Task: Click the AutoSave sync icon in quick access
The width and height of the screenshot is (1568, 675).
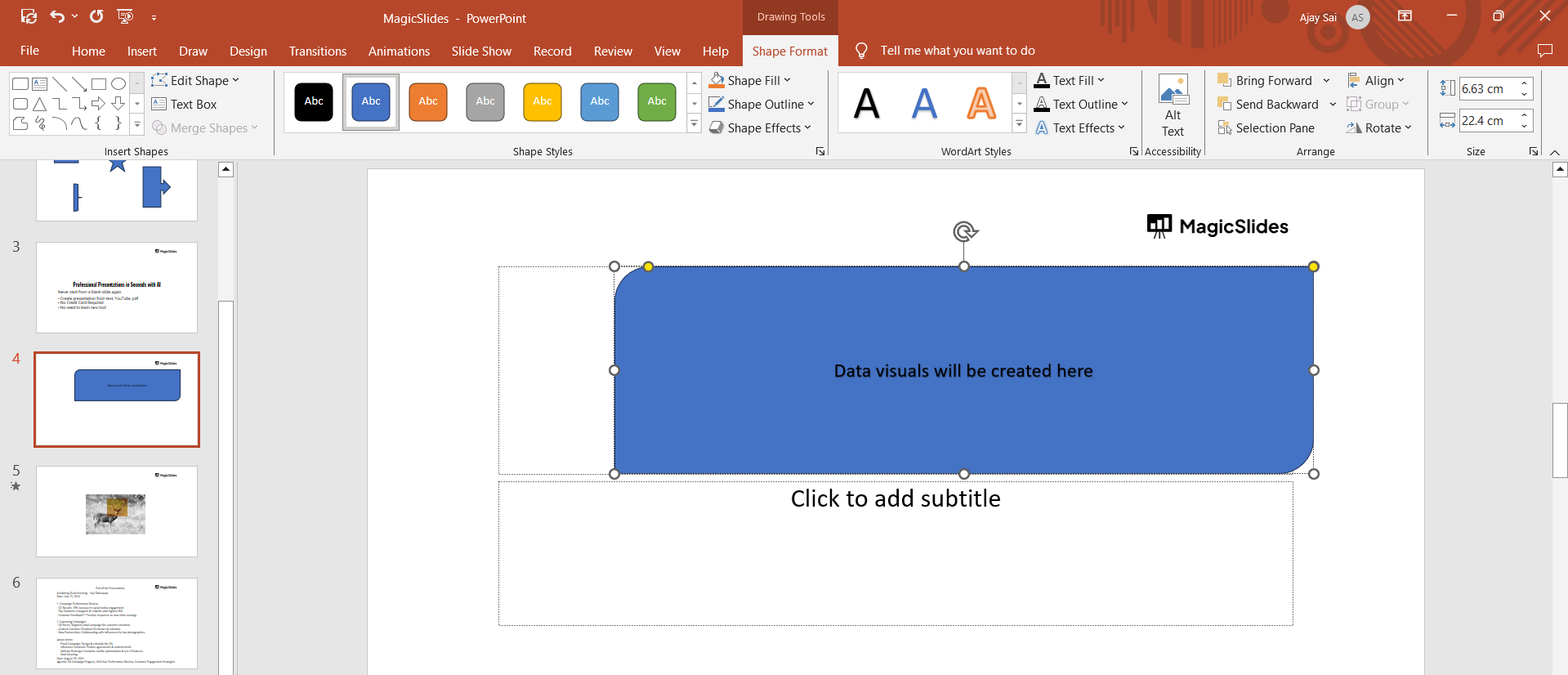Action: tap(29, 16)
